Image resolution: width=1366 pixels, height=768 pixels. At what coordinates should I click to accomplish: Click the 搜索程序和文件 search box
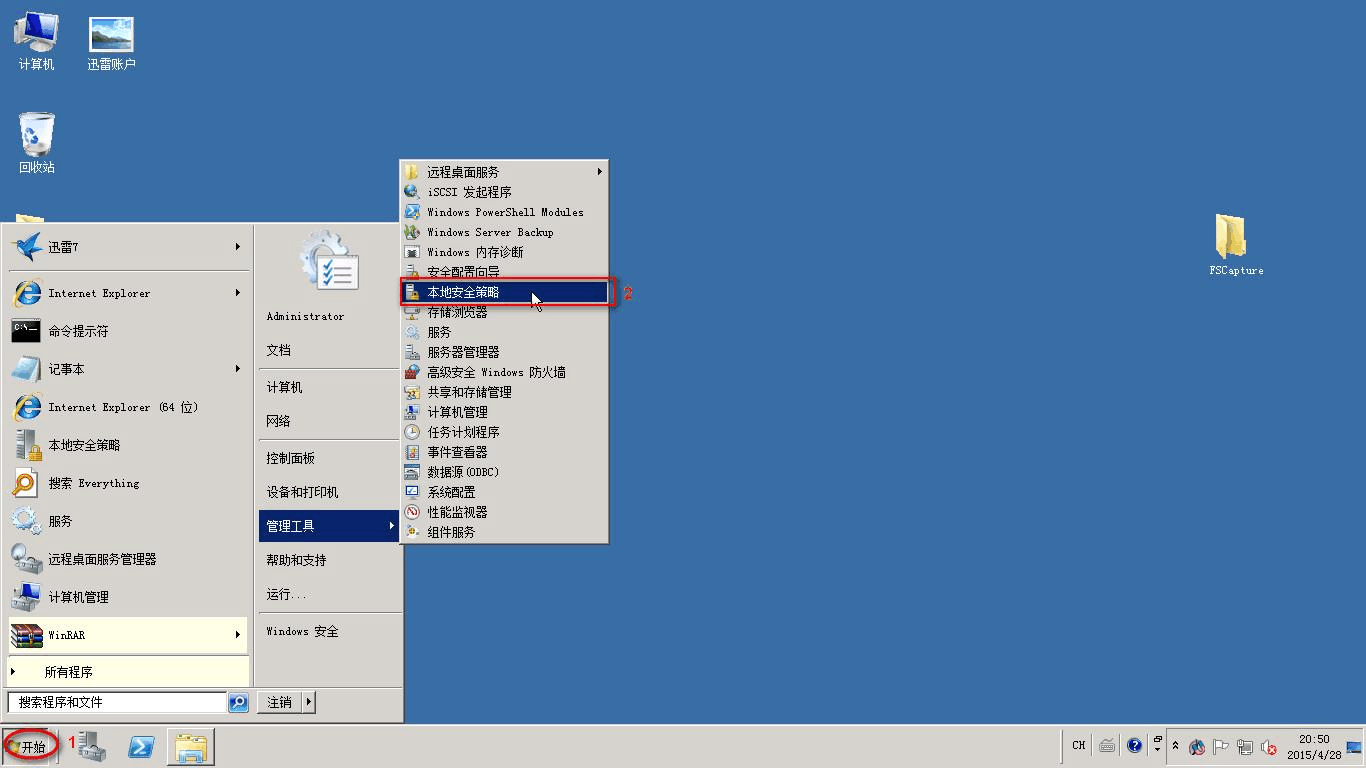117,702
